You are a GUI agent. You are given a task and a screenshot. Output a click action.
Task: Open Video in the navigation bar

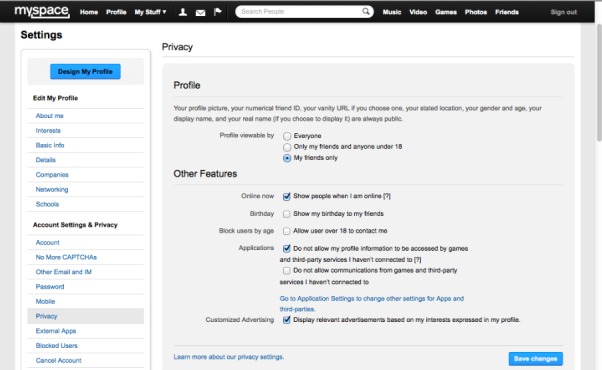418,12
